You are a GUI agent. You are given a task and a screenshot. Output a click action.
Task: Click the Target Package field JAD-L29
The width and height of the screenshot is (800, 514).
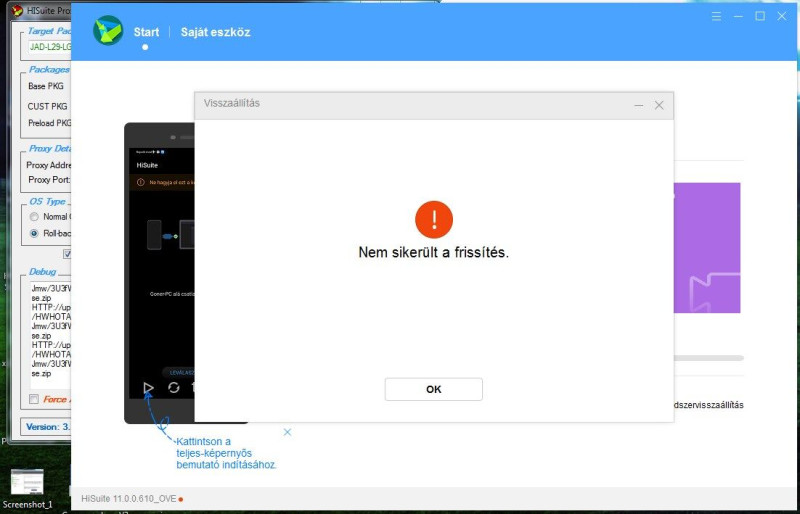pyautogui.click(x=50, y=46)
